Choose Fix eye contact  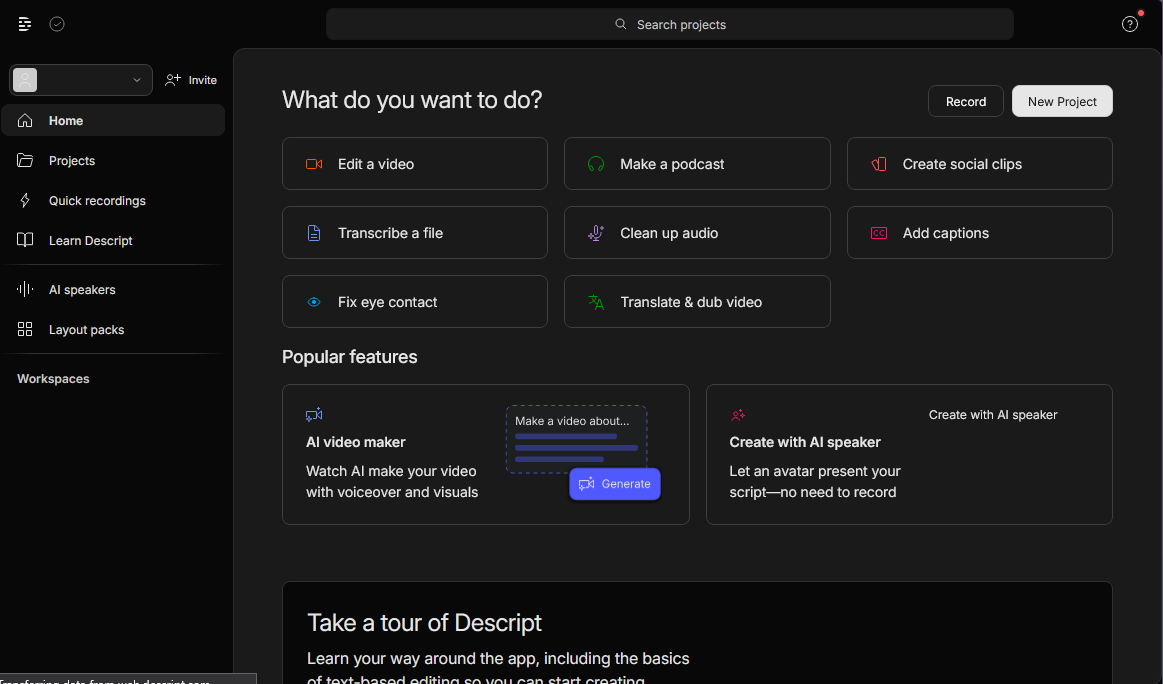[x=415, y=301]
